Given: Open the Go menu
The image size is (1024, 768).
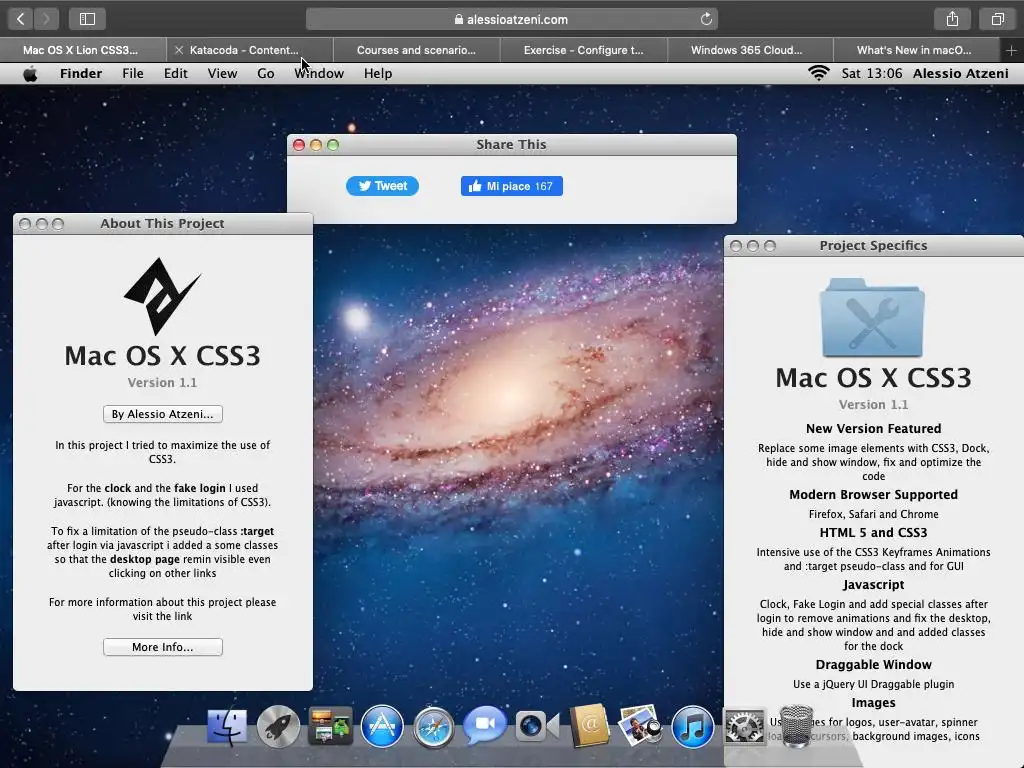Looking at the screenshot, I should [x=265, y=73].
